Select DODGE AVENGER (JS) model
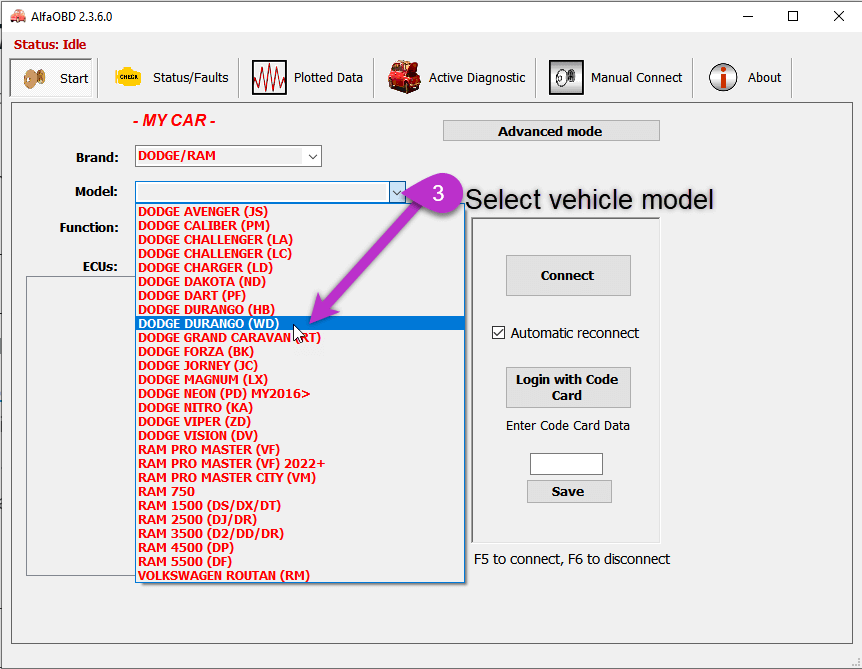 click(300, 212)
